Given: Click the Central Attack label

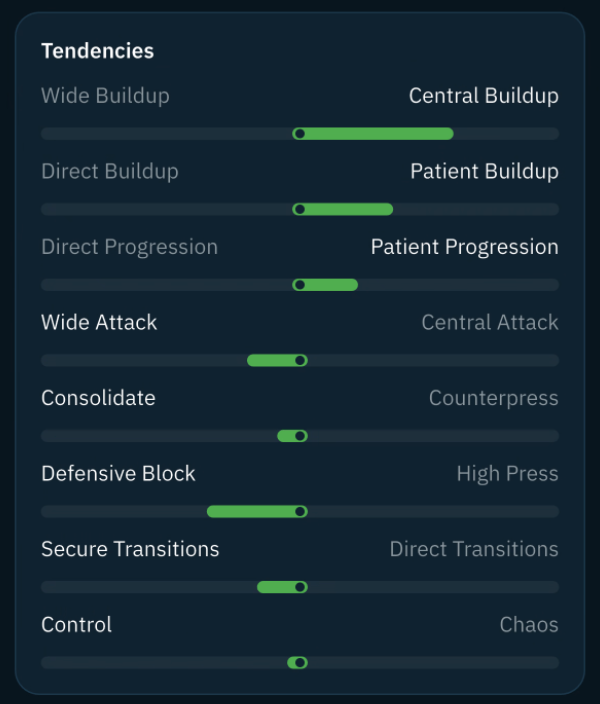Looking at the screenshot, I should 490,322.
